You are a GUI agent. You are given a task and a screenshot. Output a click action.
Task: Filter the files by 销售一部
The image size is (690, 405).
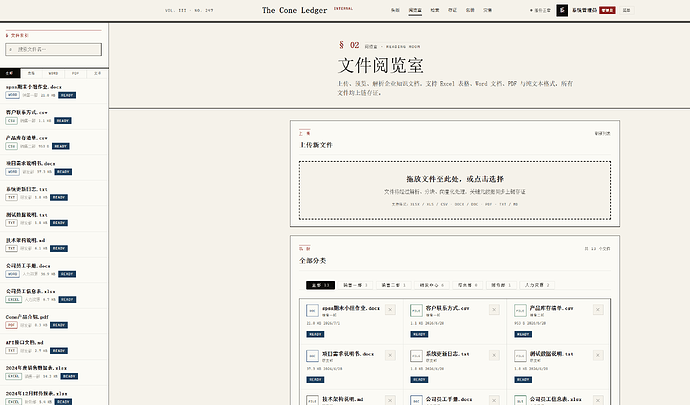pos(355,285)
